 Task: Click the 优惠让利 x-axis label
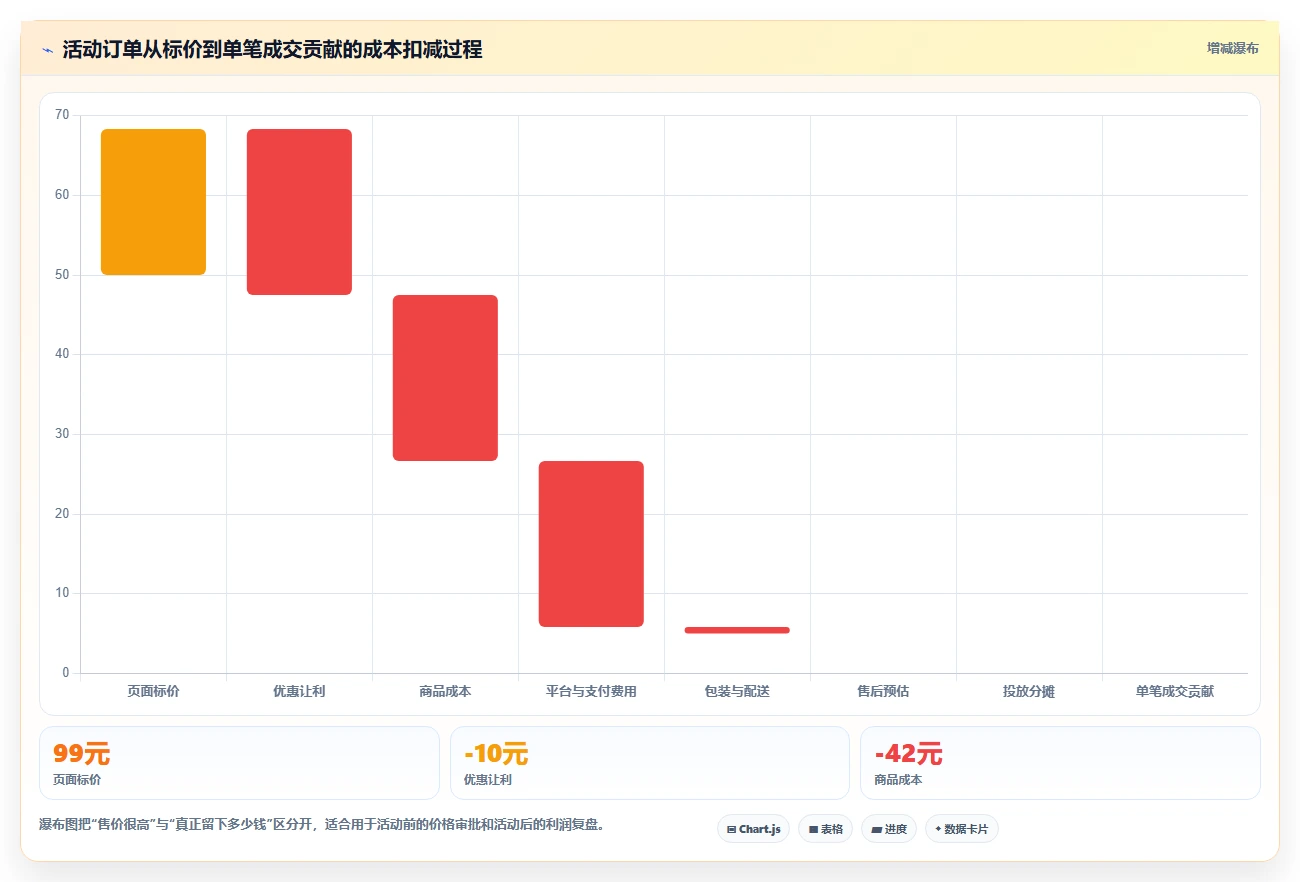click(299, 691)
